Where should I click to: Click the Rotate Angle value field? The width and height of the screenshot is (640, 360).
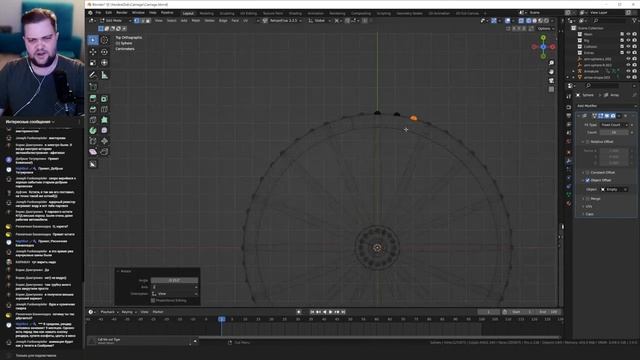click(x=175, y=280)
